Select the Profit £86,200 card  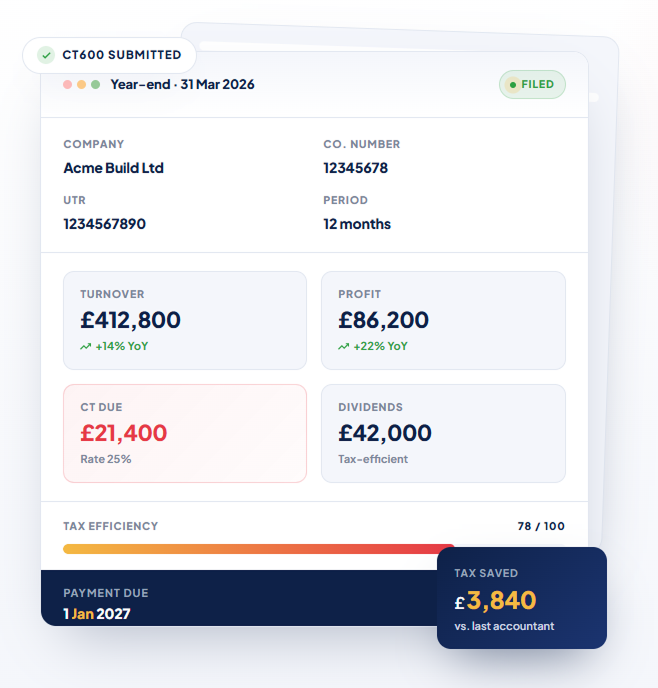click(443, 320)
